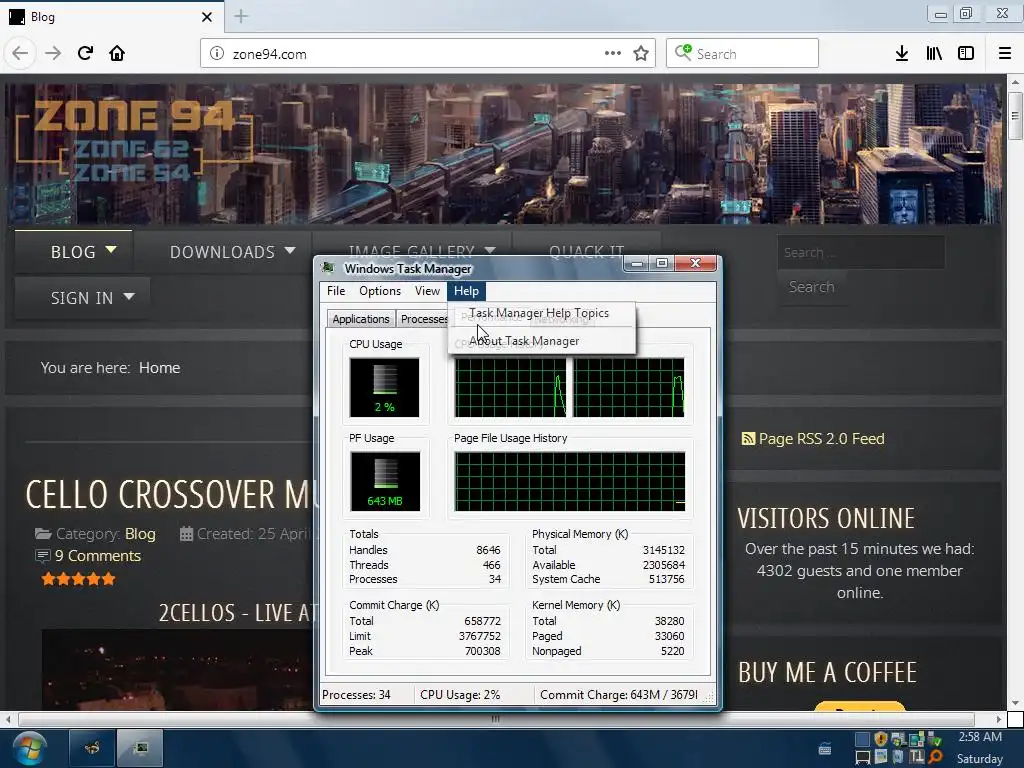The height and width of the screenshot is (768, 1024).
Task: Go back with the browser back arrow
Action: tap(20, 54)
